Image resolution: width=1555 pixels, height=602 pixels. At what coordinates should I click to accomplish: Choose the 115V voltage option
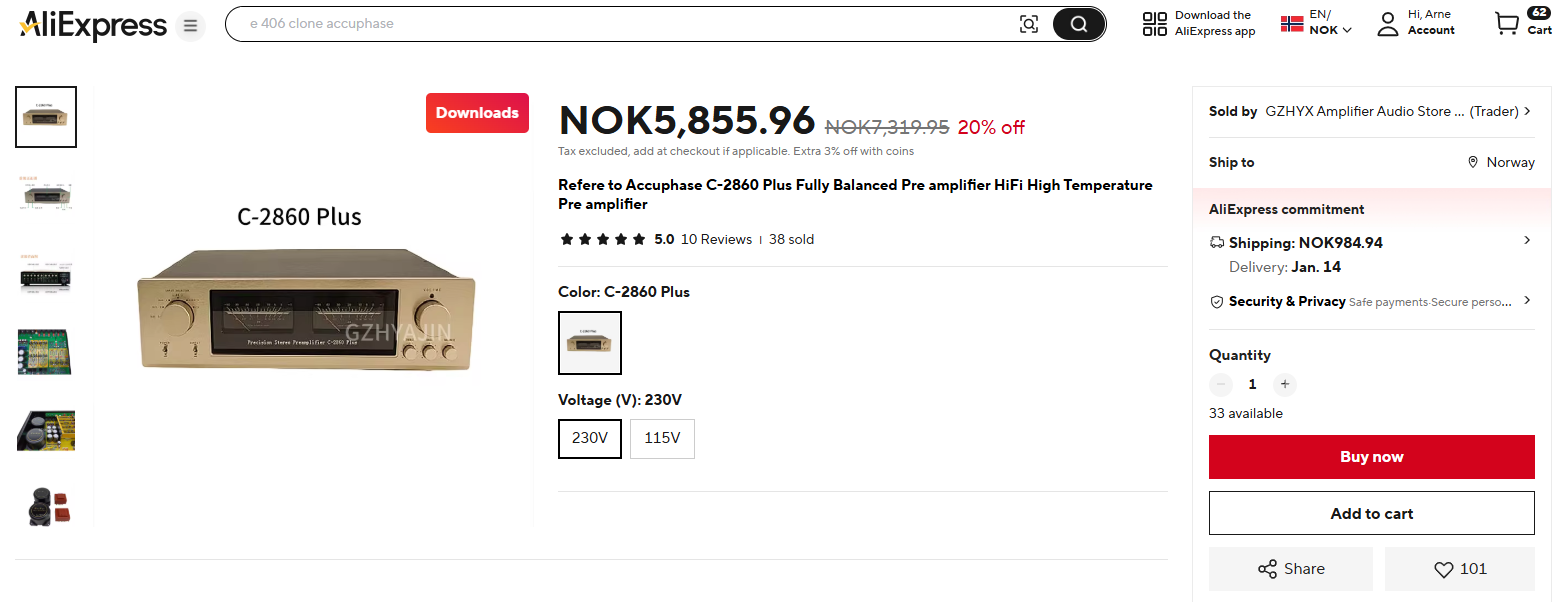click(x=662, y=438)
